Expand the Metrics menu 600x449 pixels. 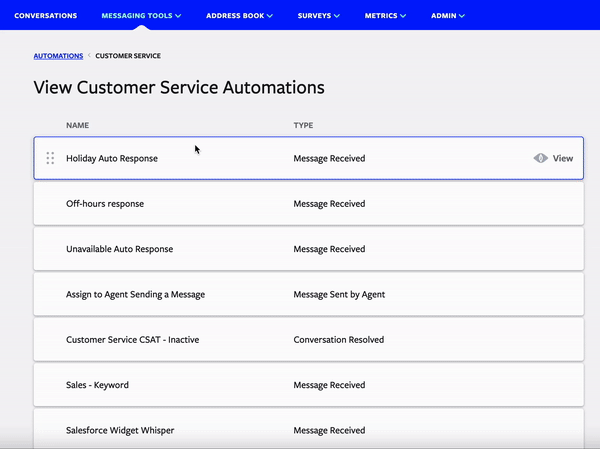click(x=385, y=16)
